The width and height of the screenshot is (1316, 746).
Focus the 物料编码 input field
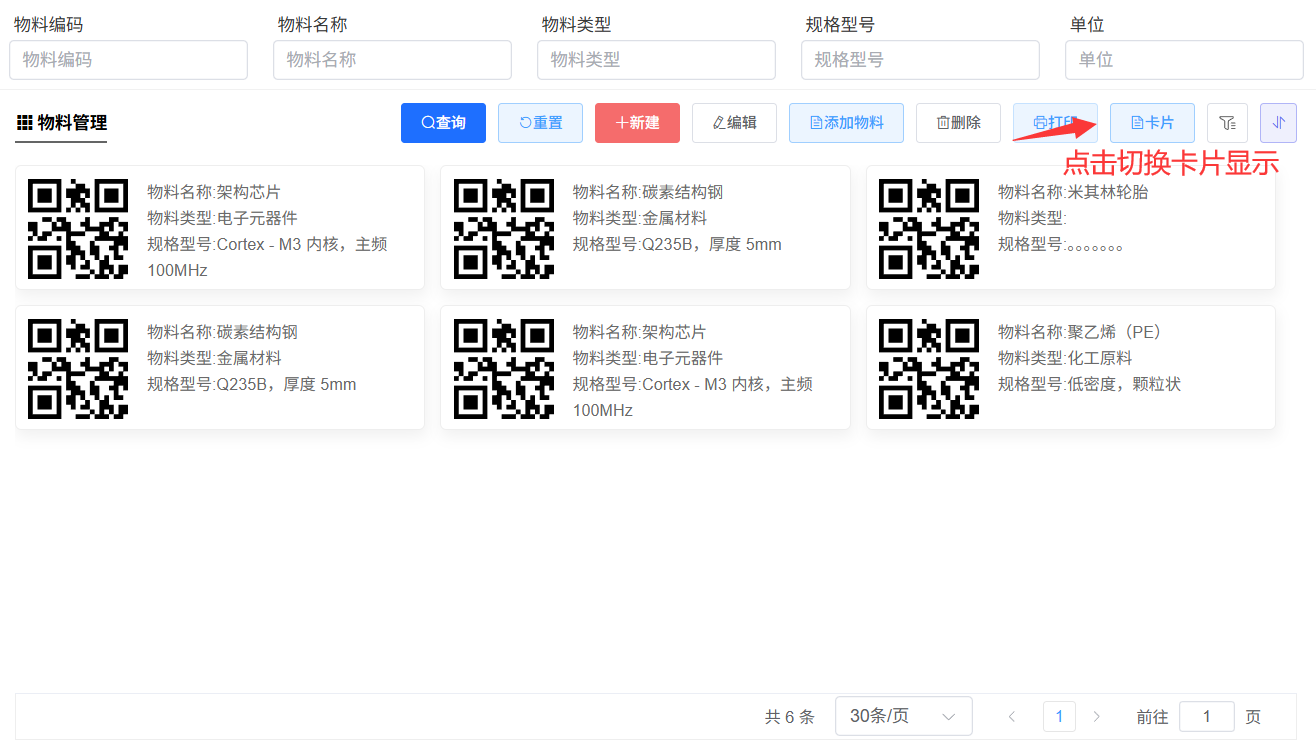128,60
